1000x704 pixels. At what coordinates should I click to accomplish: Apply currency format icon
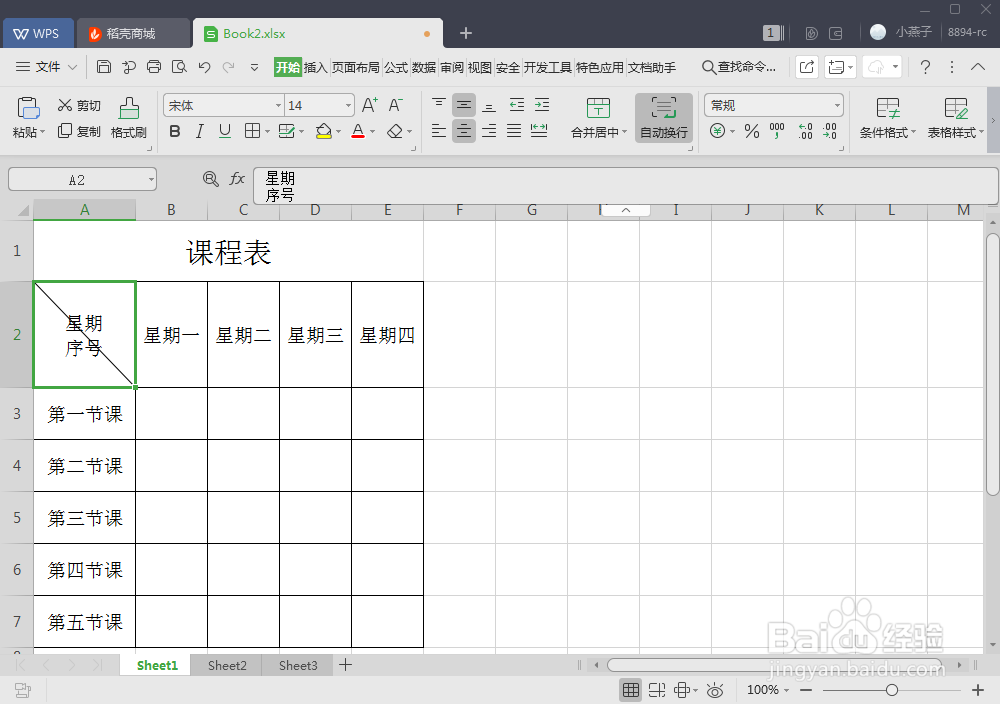point(717,131)
